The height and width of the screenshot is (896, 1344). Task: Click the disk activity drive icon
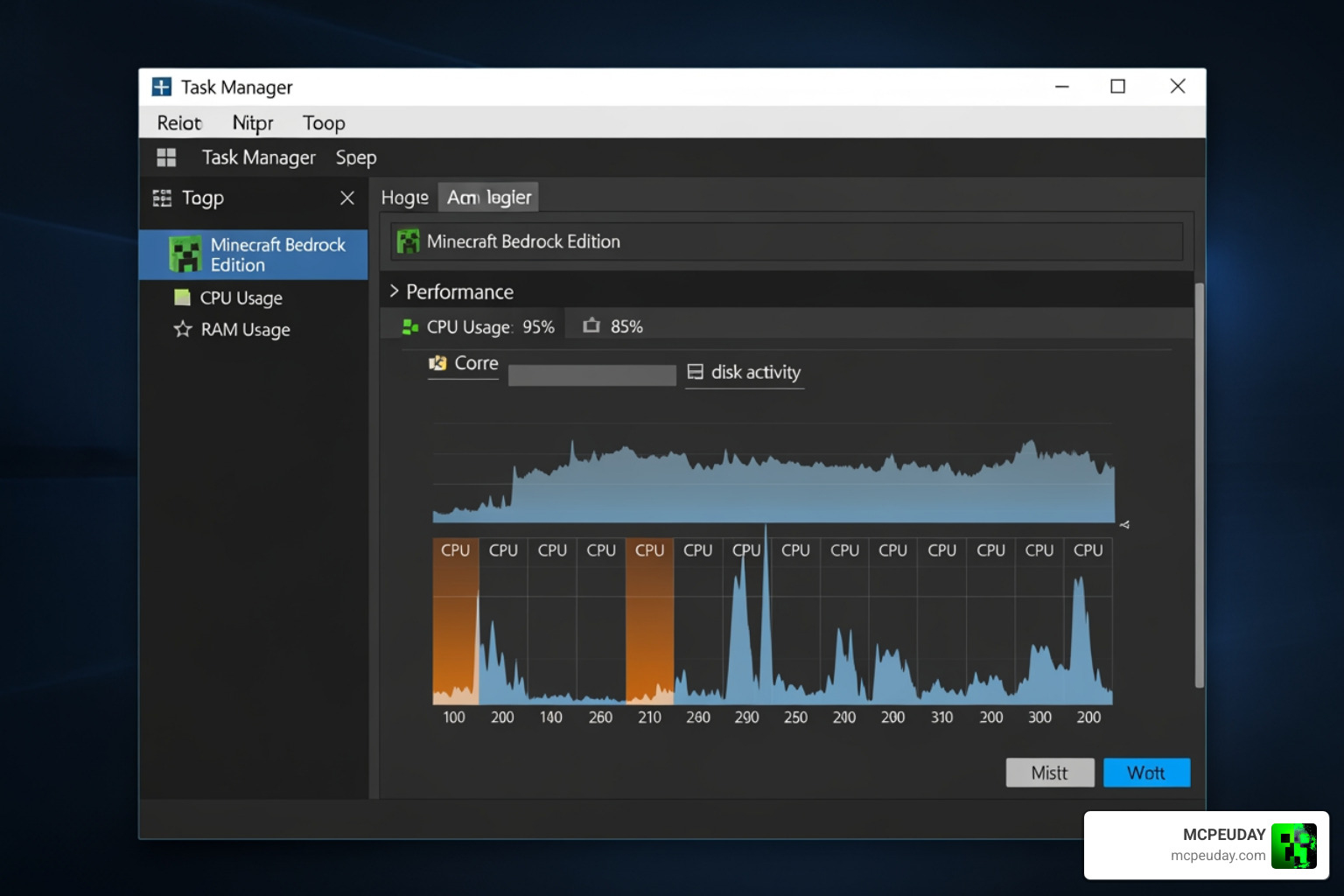pyautogui.click(x=695, y=372)
